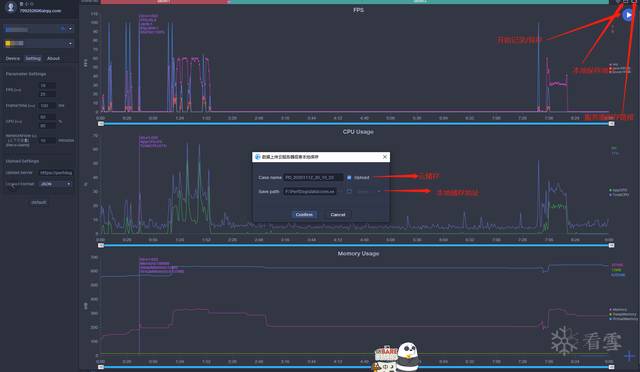Click the right handle of CPU Usage slider
Image resolution: width=640 pixels, height=372 pixels.
pos(611,245)
